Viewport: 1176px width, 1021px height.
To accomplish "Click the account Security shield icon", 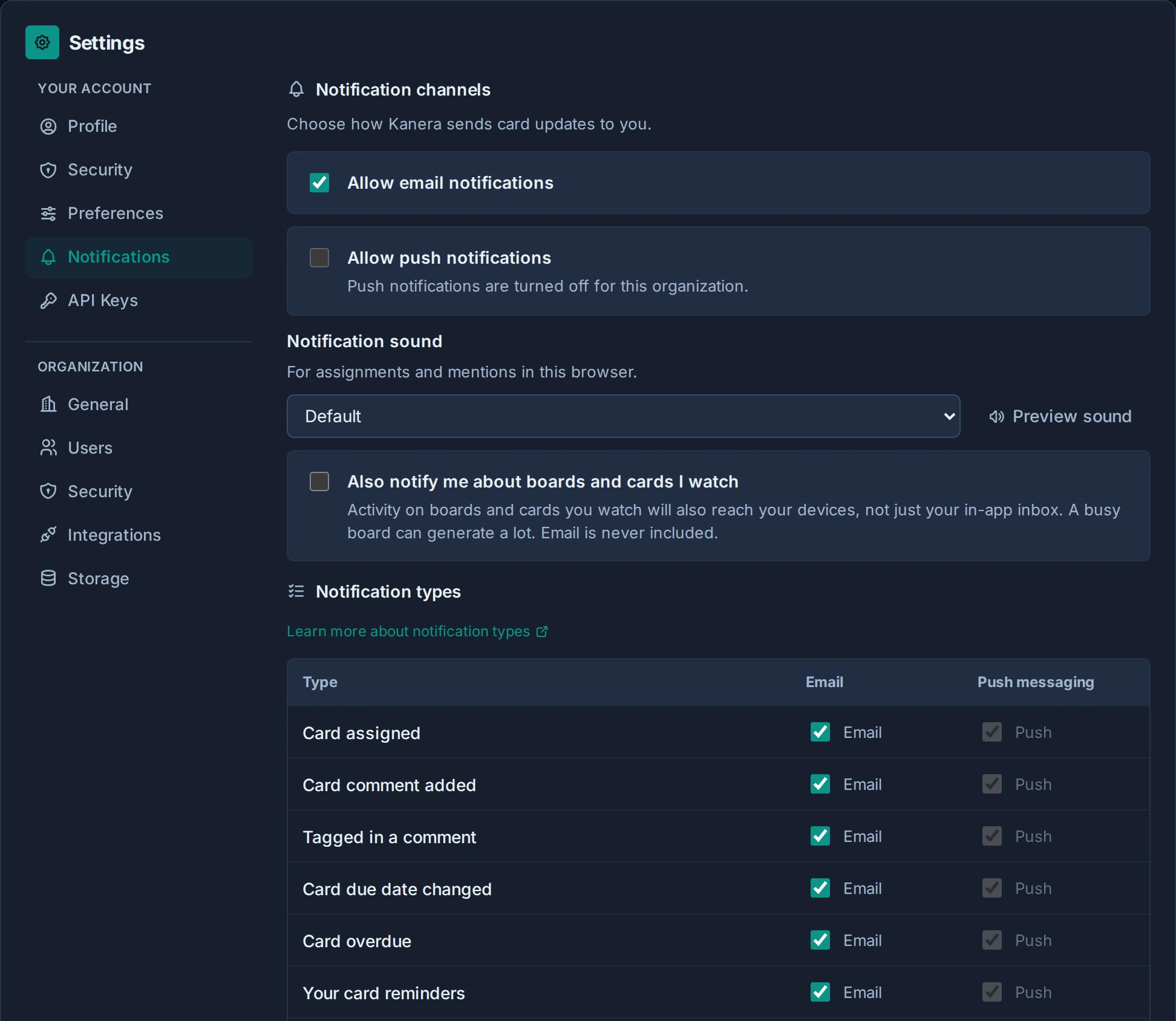I will 48,170.
